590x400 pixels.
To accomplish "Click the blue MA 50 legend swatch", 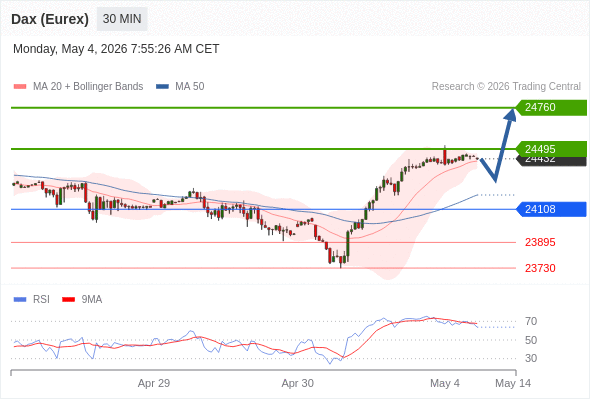I will (x=162, y=87).
